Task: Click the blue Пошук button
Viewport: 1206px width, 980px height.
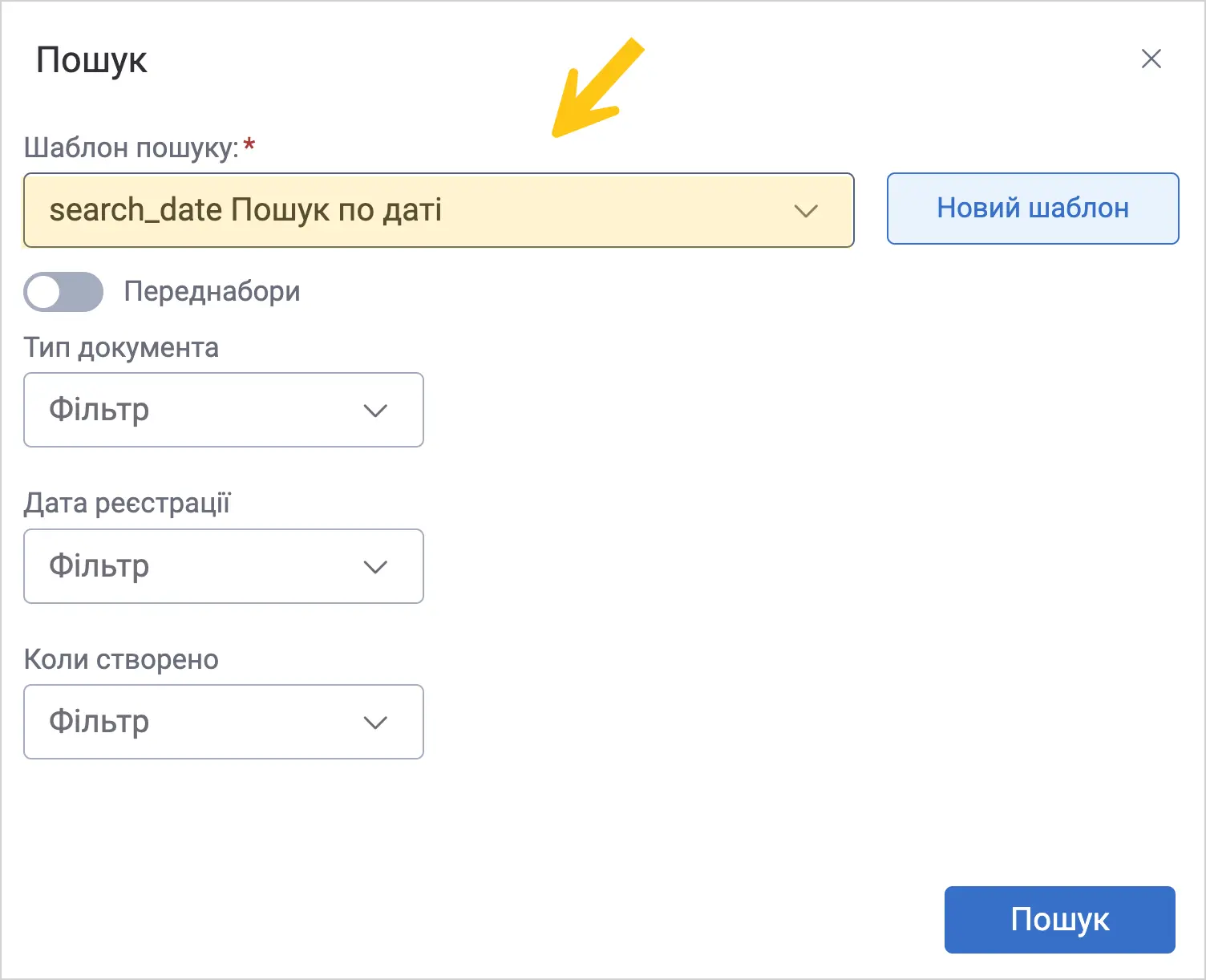Action: click(1060, 920)
